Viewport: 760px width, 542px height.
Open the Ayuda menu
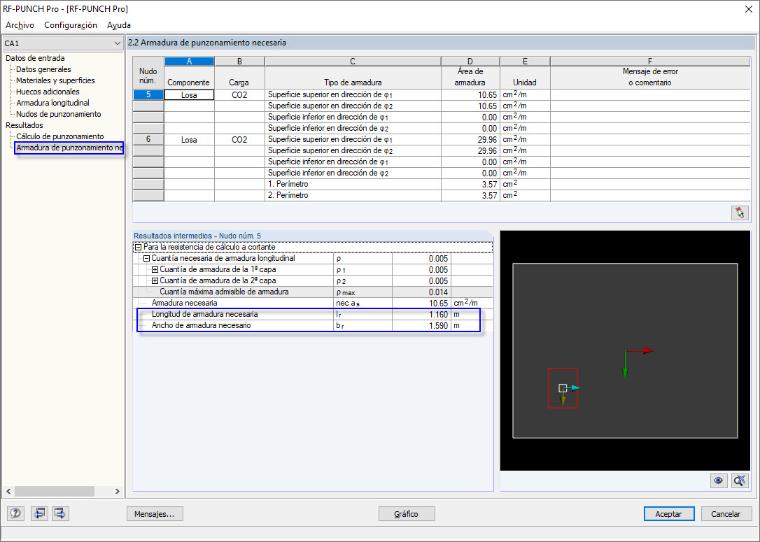(x=119, y=25)
